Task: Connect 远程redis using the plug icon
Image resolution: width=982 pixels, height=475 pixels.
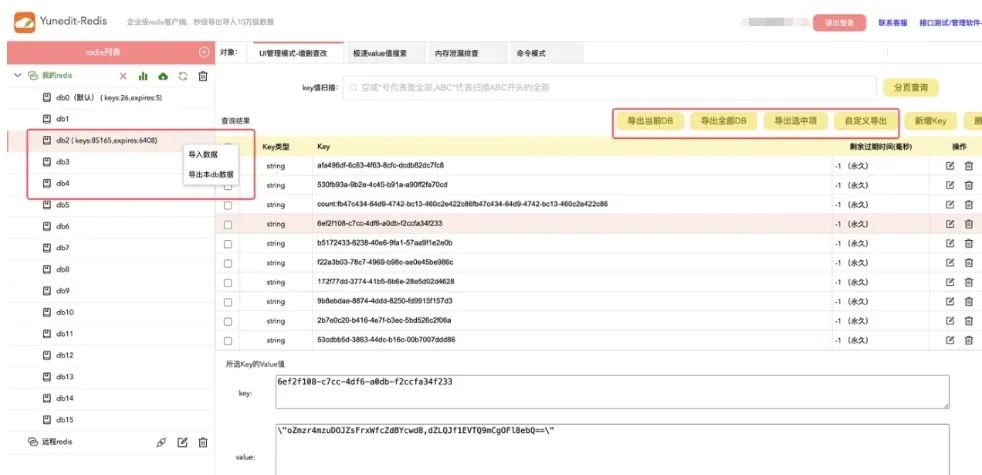Action: 162,442
